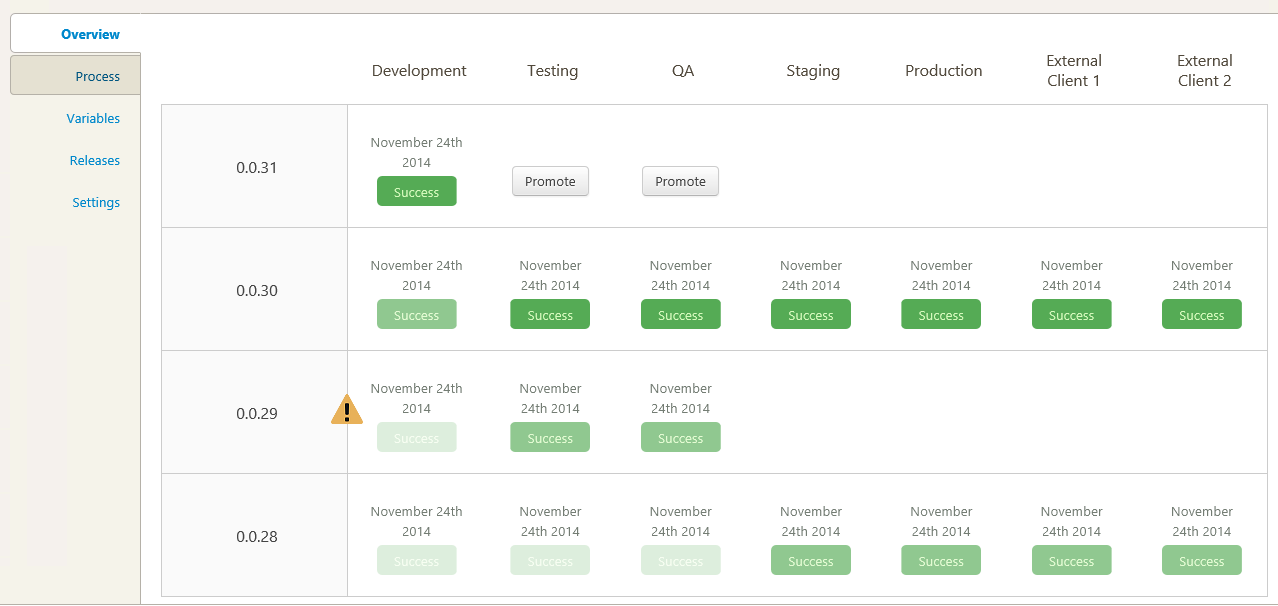Click the Production Success badge for version 0.0.30
Image resolution: width=1278 pixels, height=606 pixels.
940,313
